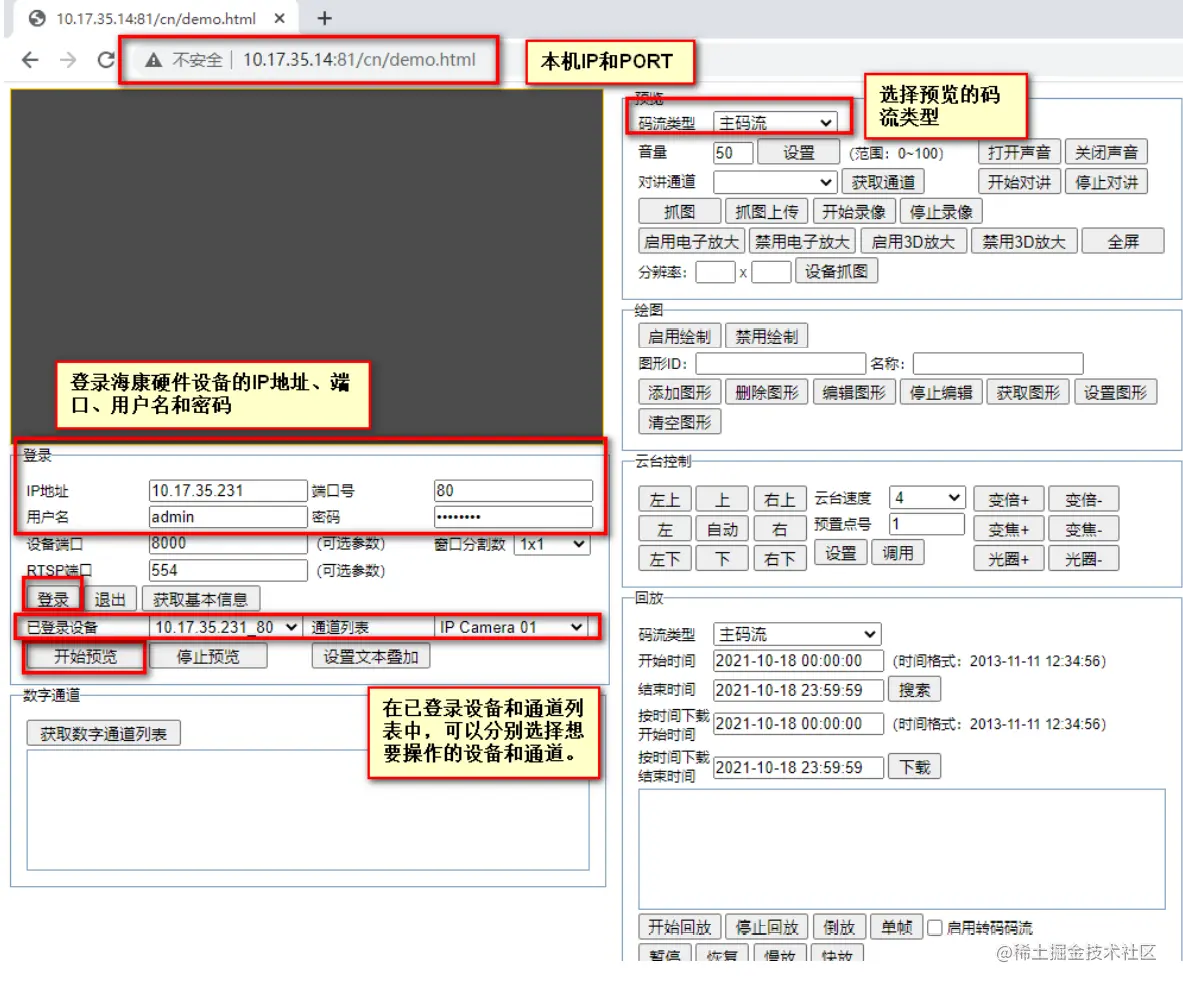Click 设备抓图 button
Viewport: 1183px width, 989px height.
click(x=836, y=271)
